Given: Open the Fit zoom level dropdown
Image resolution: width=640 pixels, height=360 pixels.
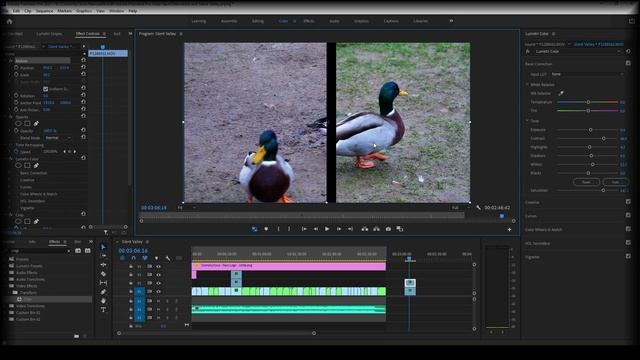Looking at the screenshot, I should click(187, 208).
